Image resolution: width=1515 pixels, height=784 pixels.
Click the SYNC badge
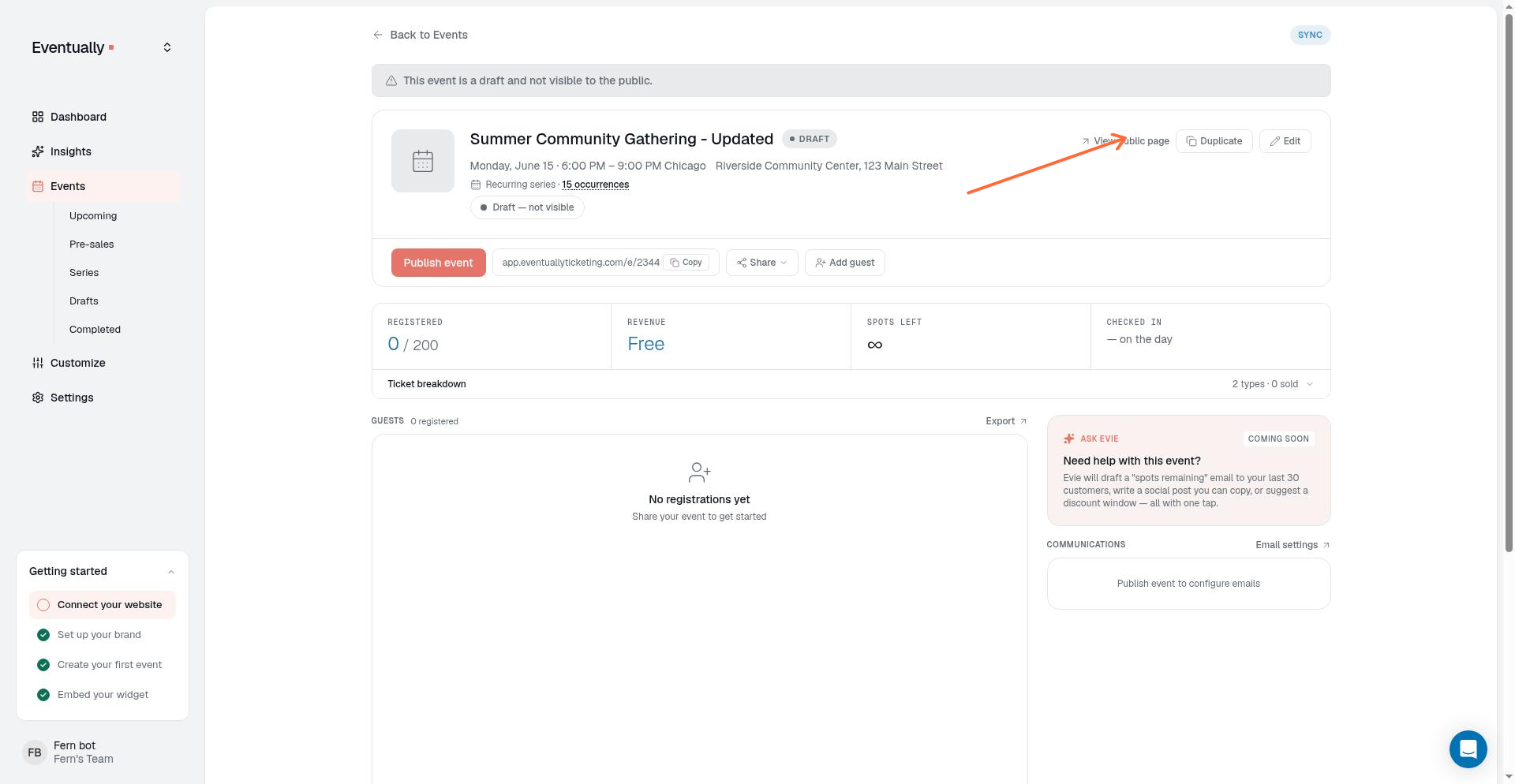[1310, 35]
